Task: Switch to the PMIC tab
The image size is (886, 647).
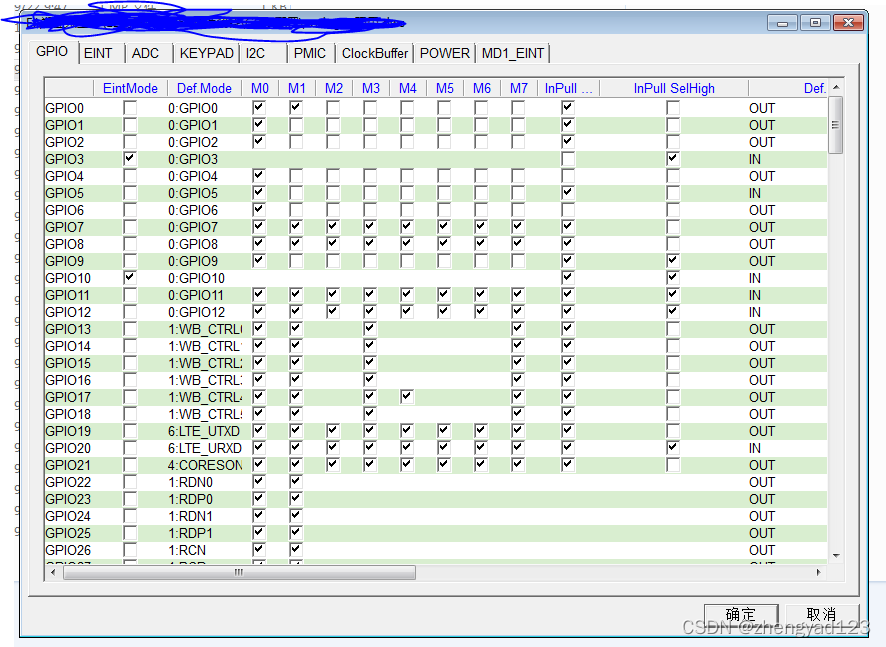Action: [x=309, y=53]
